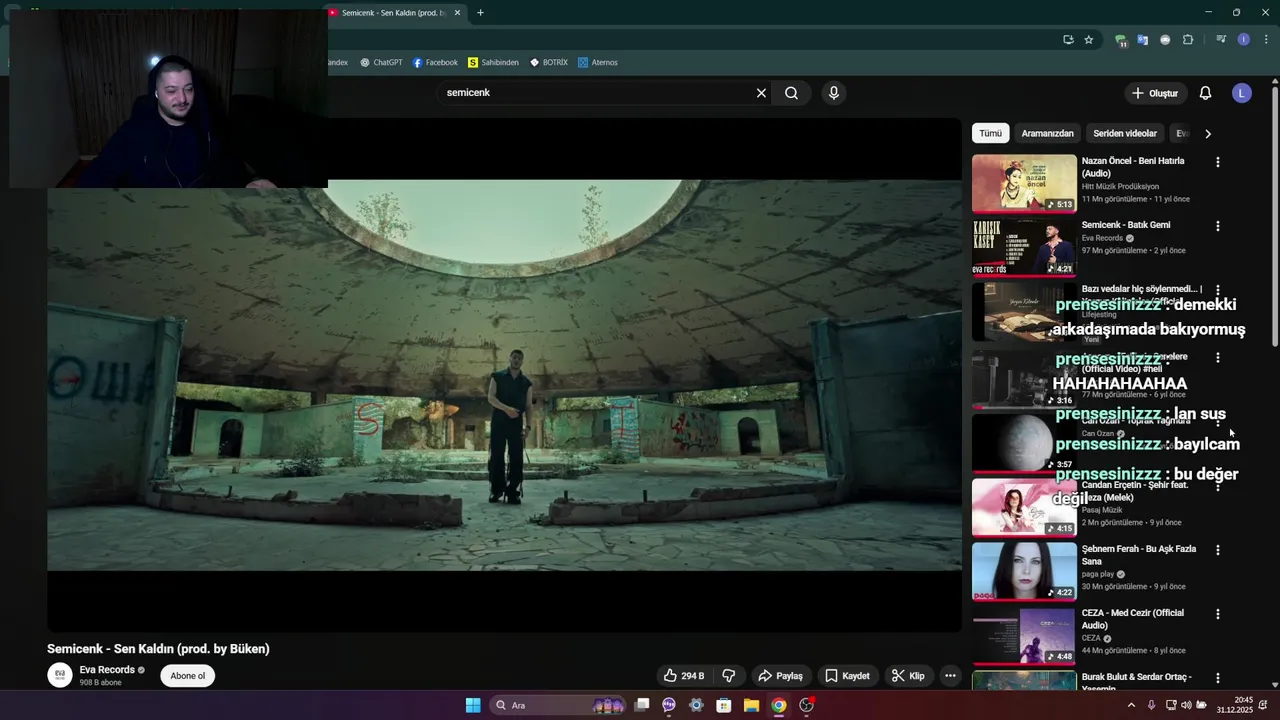
Task: Show hidden system tray icons
Action: click(1131, 705)
